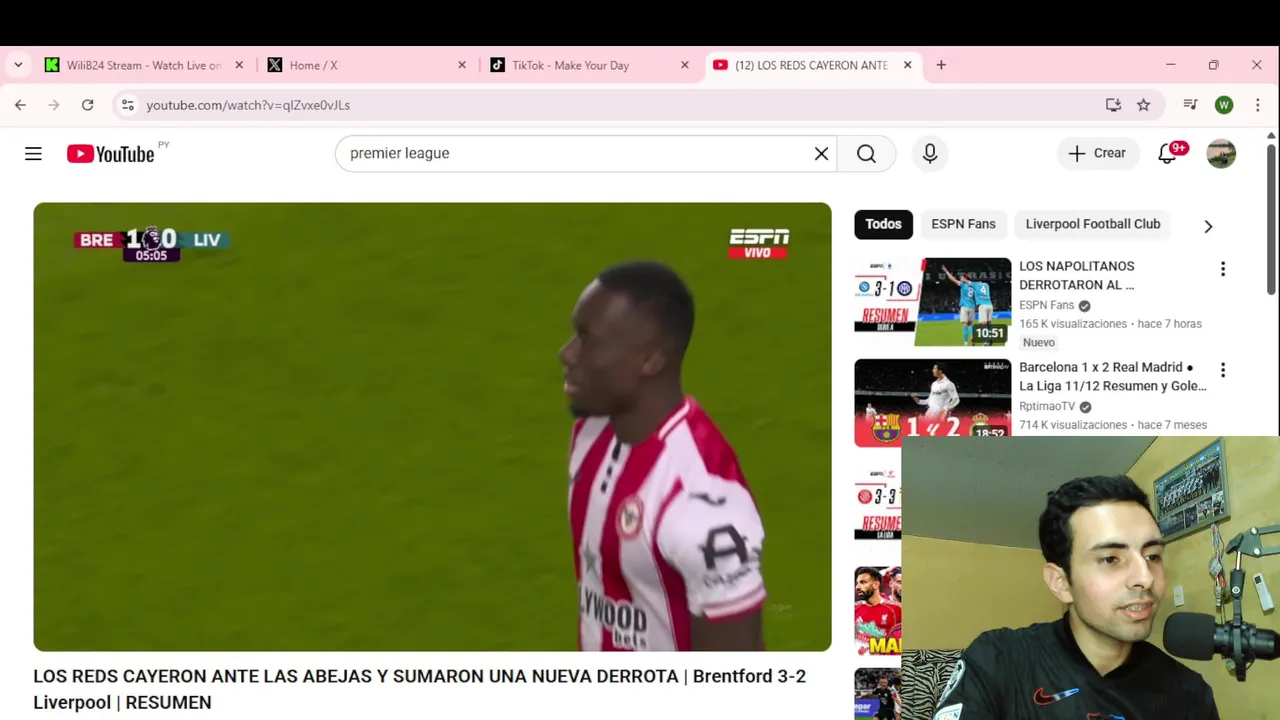Viewport: 1280px width, 720px height.
Task: Select the ESPN Fans filter chip
Action: [x=963, y=224]
